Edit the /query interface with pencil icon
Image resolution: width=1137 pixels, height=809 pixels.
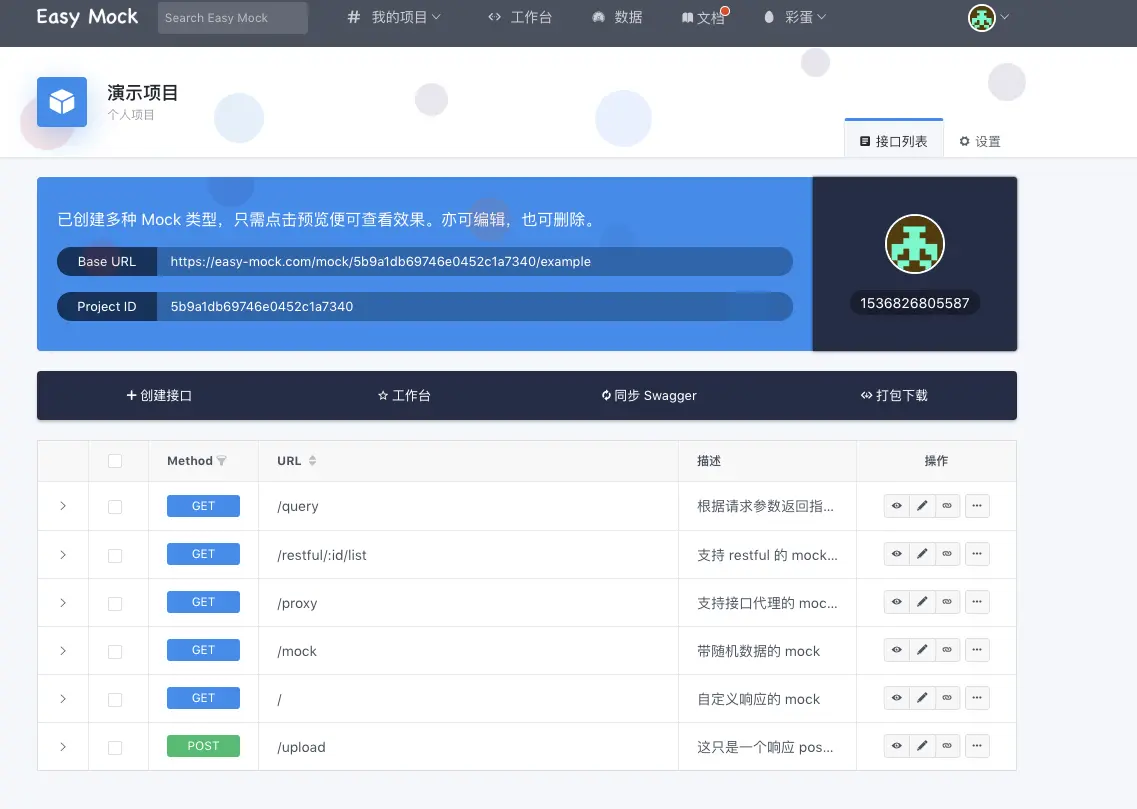click(x=922, y=506)
